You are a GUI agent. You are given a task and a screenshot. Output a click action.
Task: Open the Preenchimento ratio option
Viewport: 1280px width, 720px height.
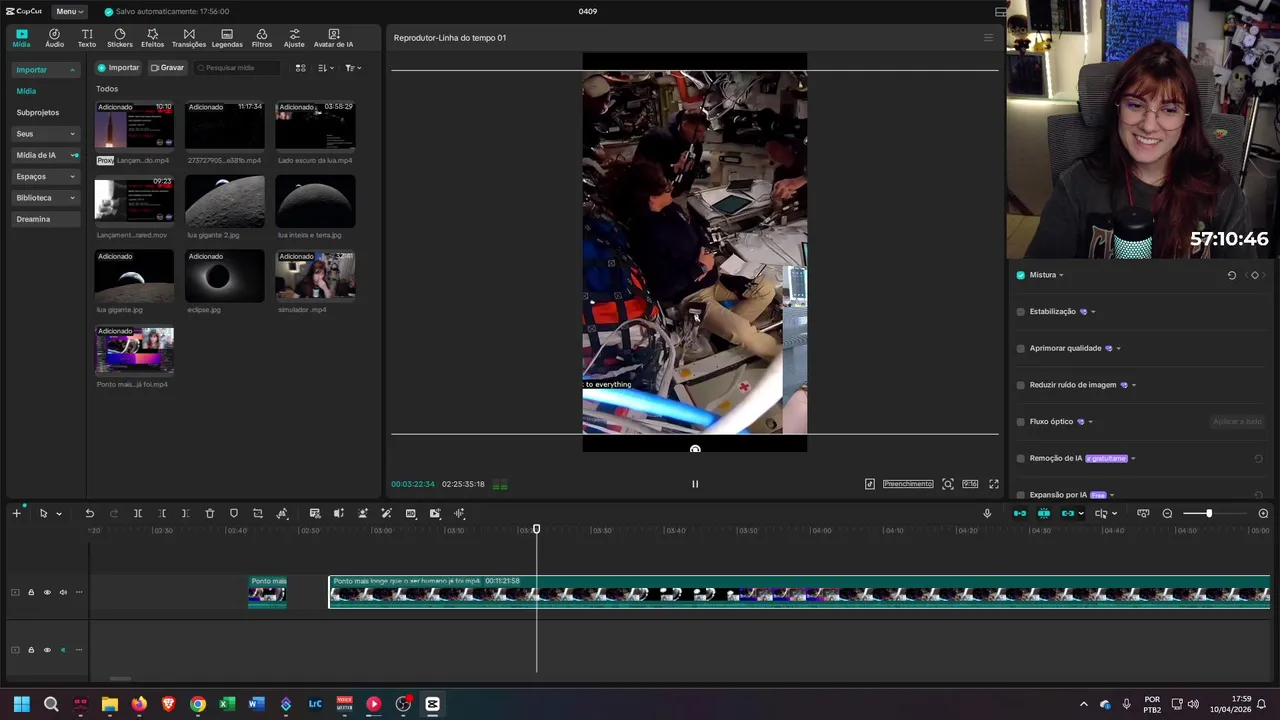(x=908, y=484)
